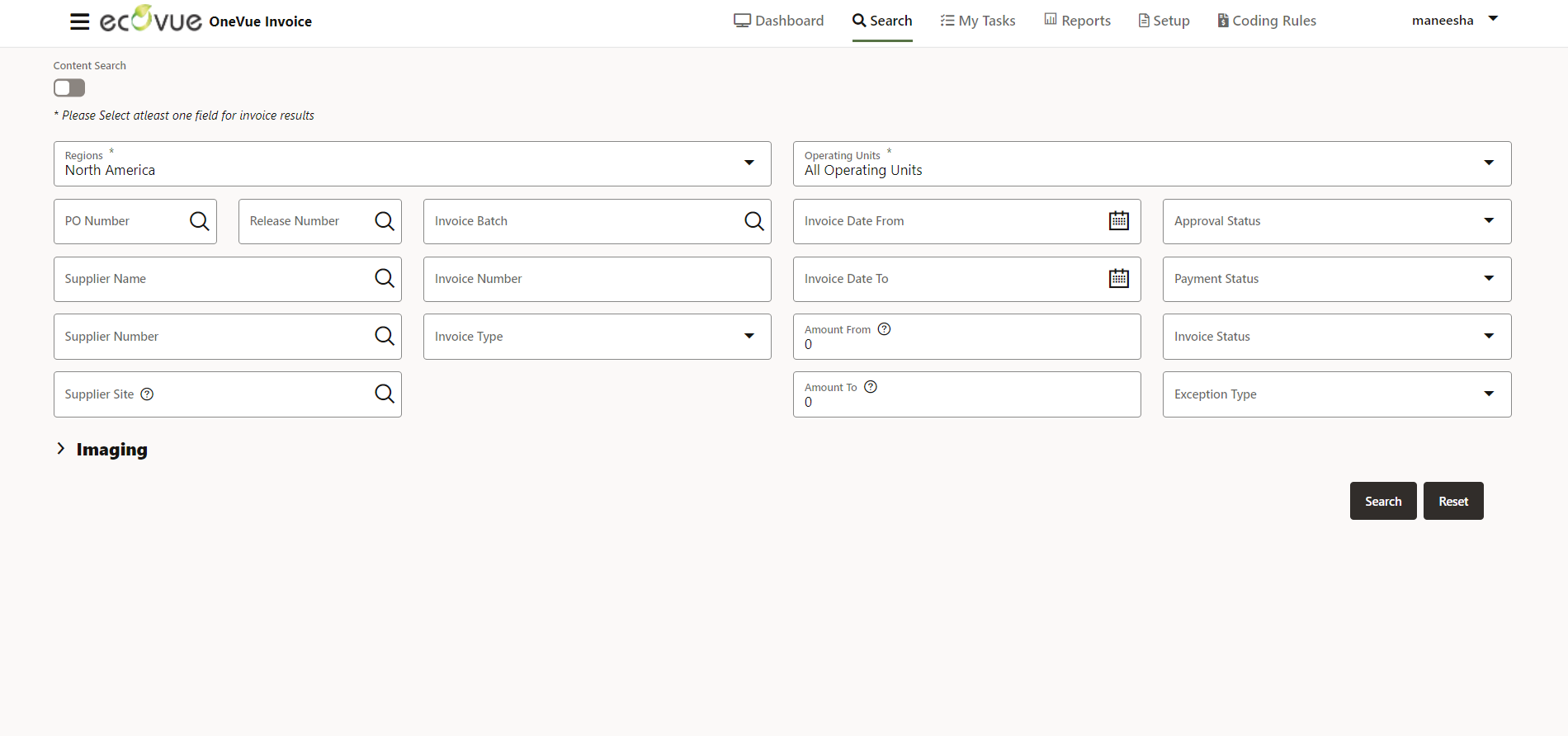Go to the Dashboard tab
The width and height of the screenshot is (1568, 736).
click(778, 21)
